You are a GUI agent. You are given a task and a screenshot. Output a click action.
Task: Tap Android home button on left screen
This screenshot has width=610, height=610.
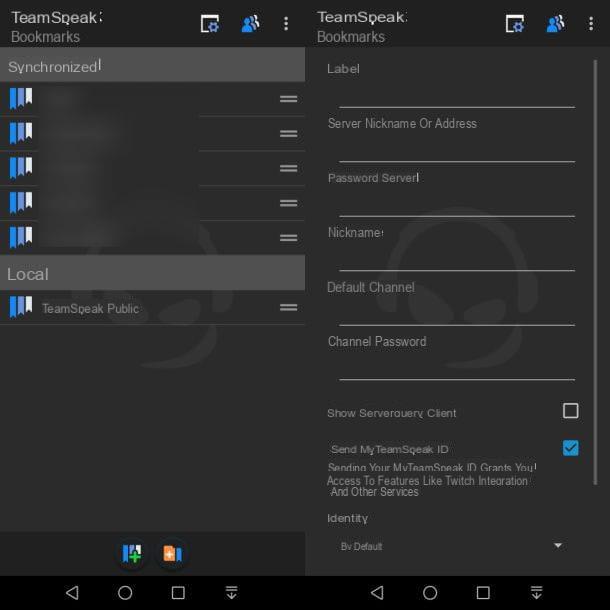[125, 592]
